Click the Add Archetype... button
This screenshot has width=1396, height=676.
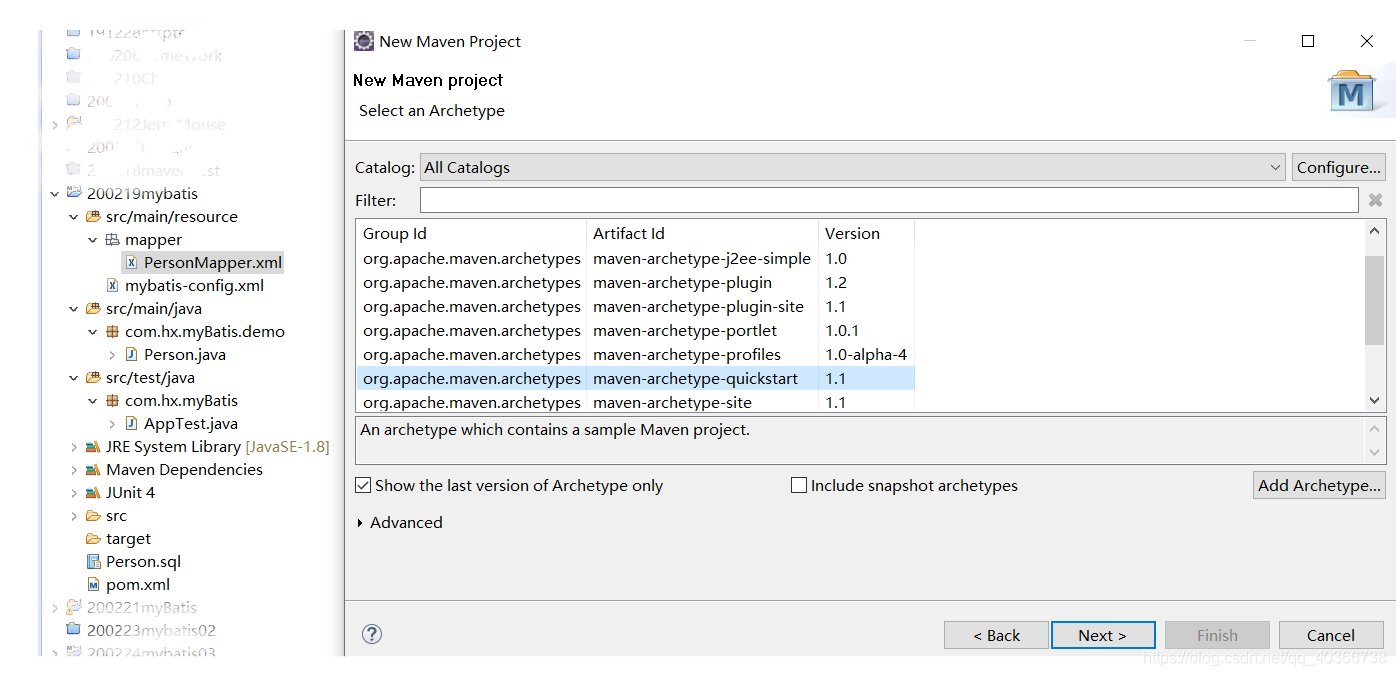click(x=1319, y=485)
